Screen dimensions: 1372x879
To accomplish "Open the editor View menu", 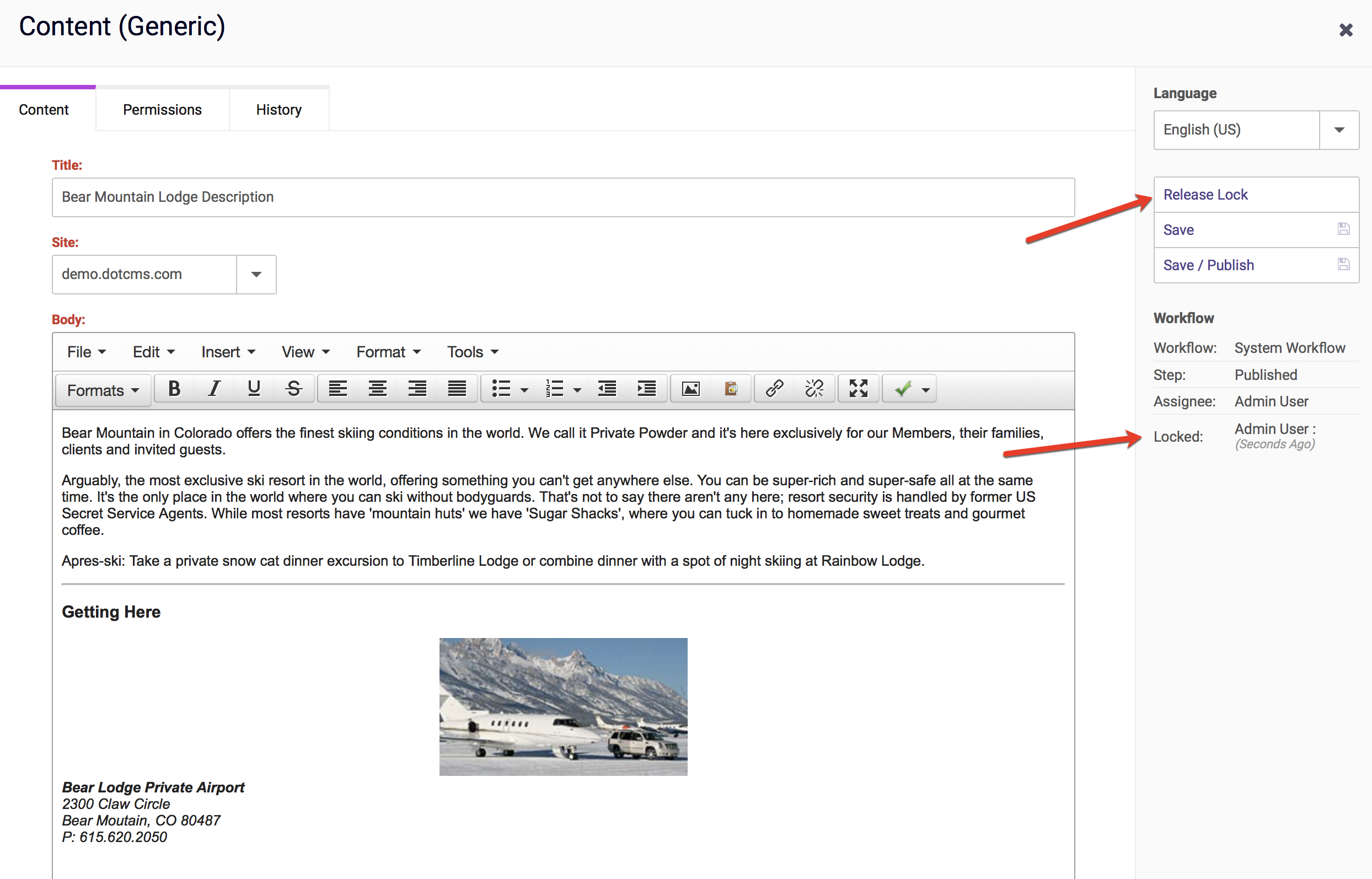I will coord(306,352).
